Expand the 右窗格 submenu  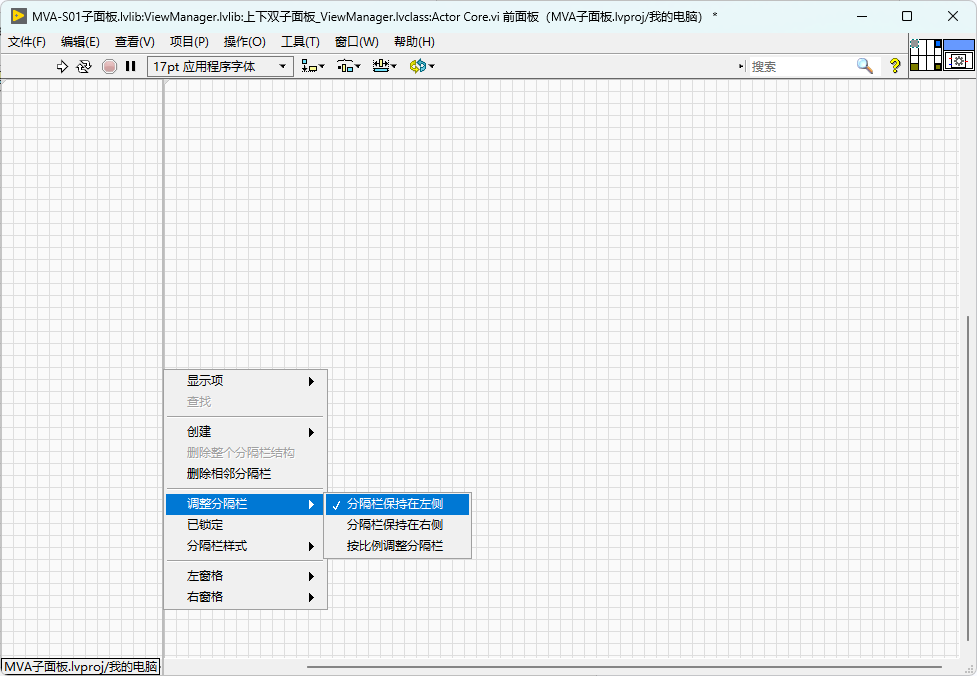click(x=245, y=597)
